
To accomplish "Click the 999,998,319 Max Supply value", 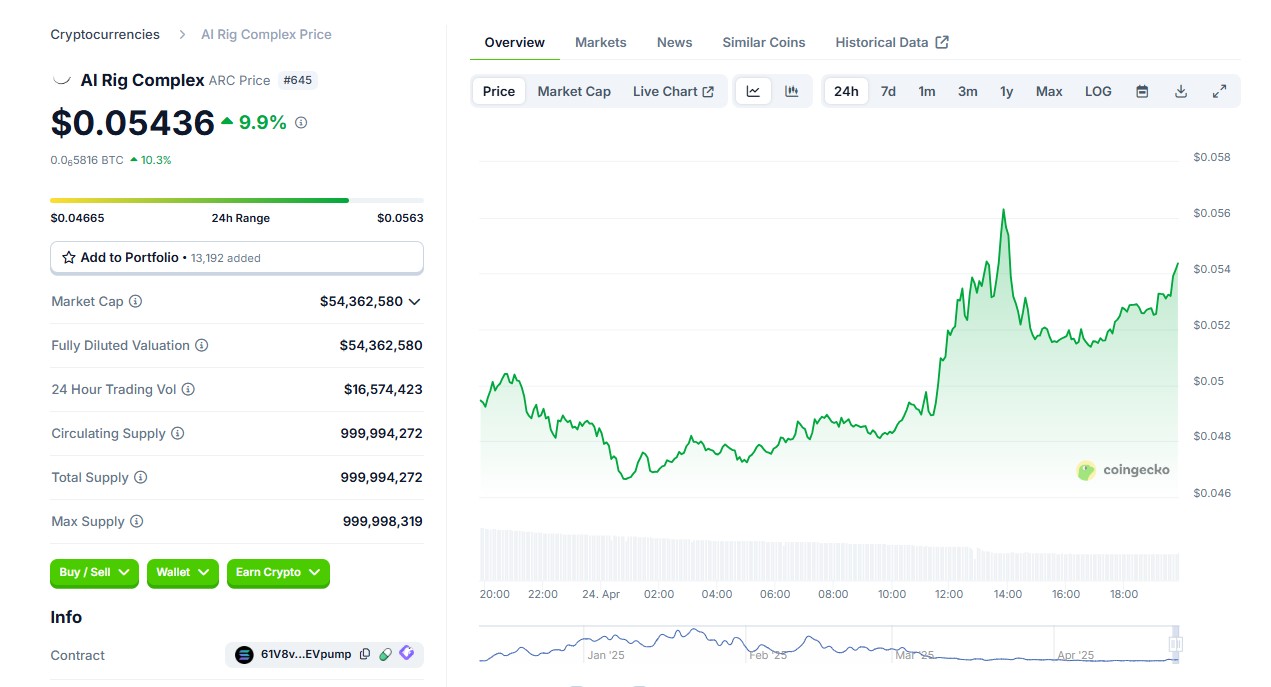I will pyautogui.click(x=383, y=521).
